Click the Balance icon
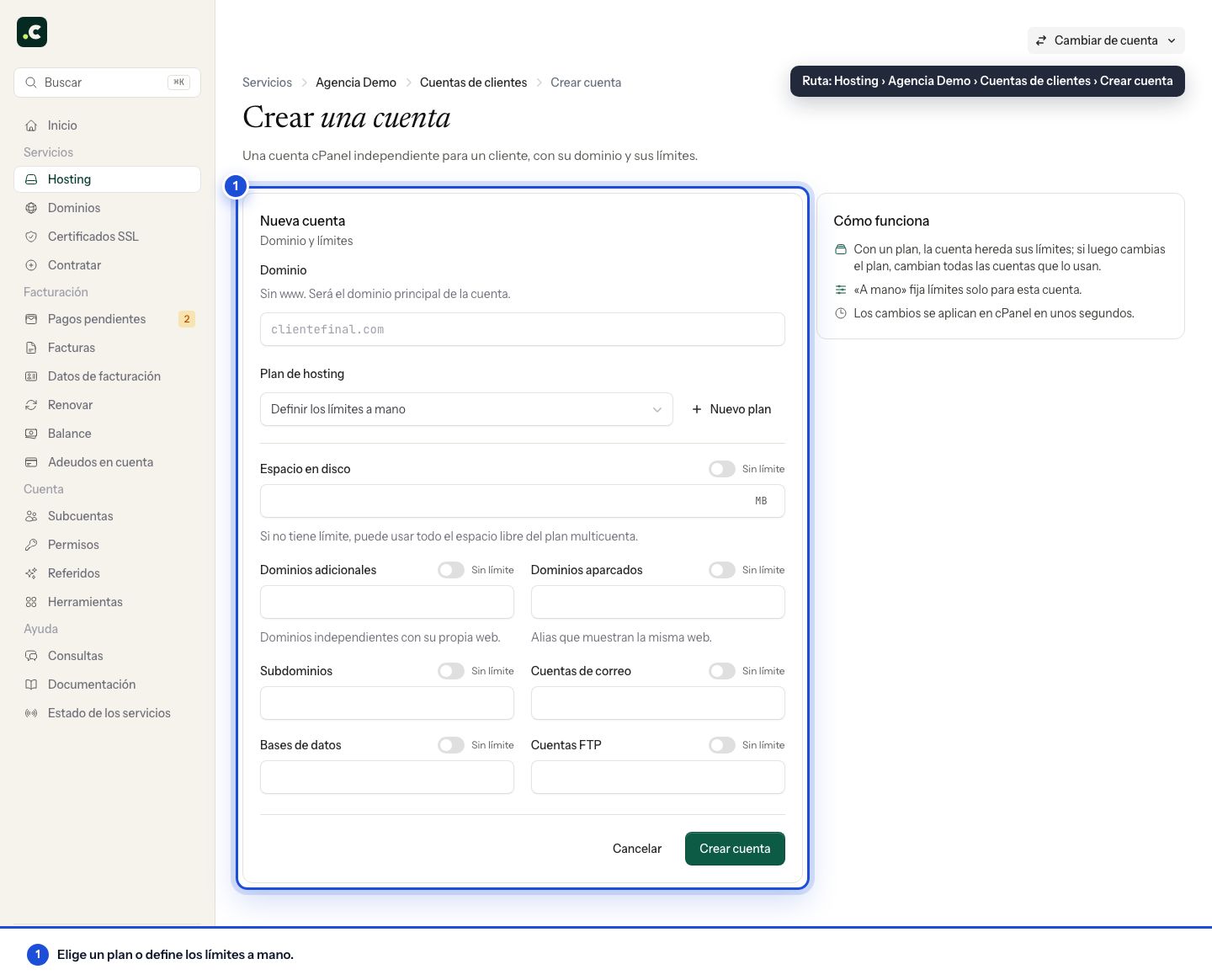The width and height of the screenshot is (1212, 980). coord(31,434)
